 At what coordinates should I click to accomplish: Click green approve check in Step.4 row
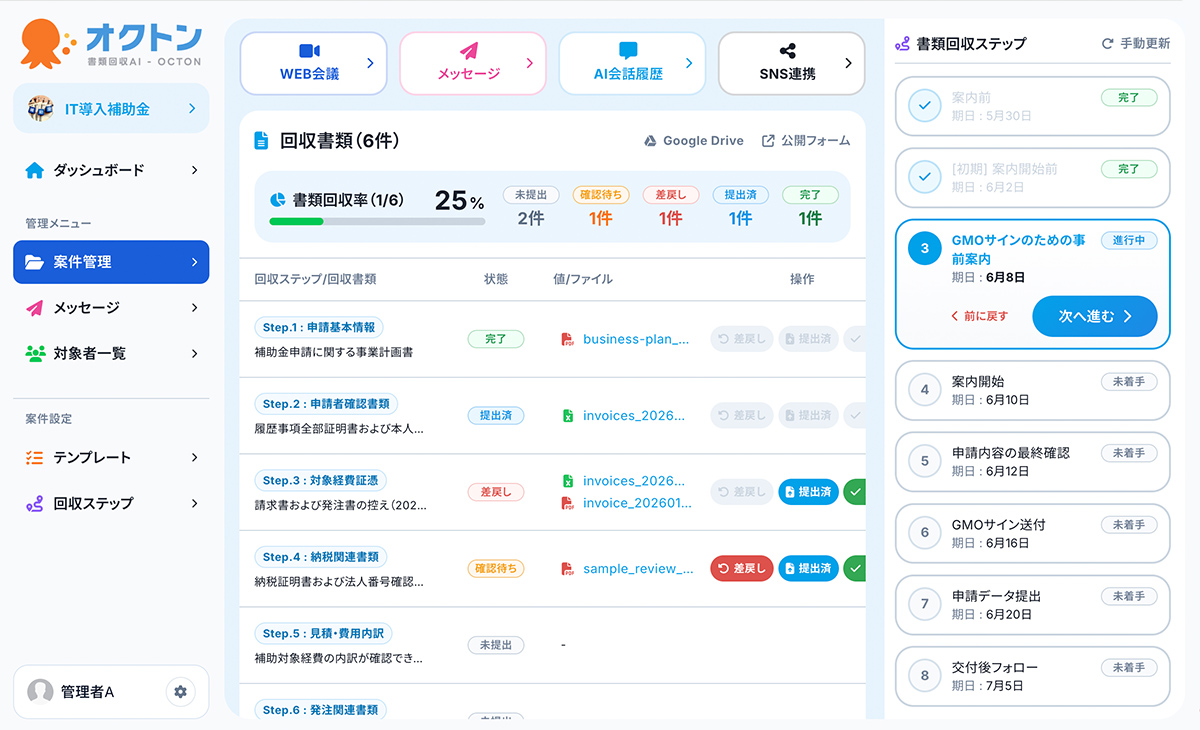pos(855,569)
